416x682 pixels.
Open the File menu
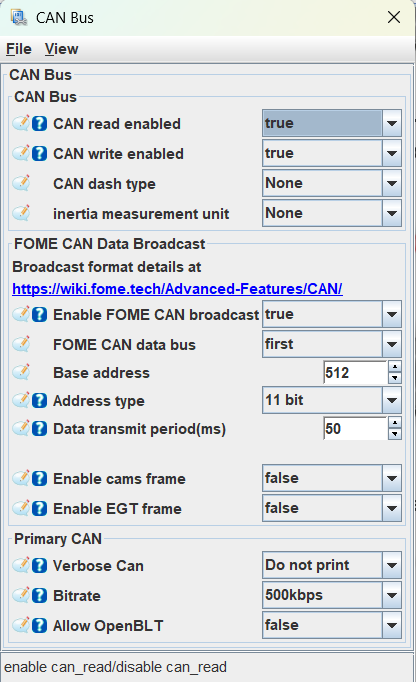click(x=19, y=49)
